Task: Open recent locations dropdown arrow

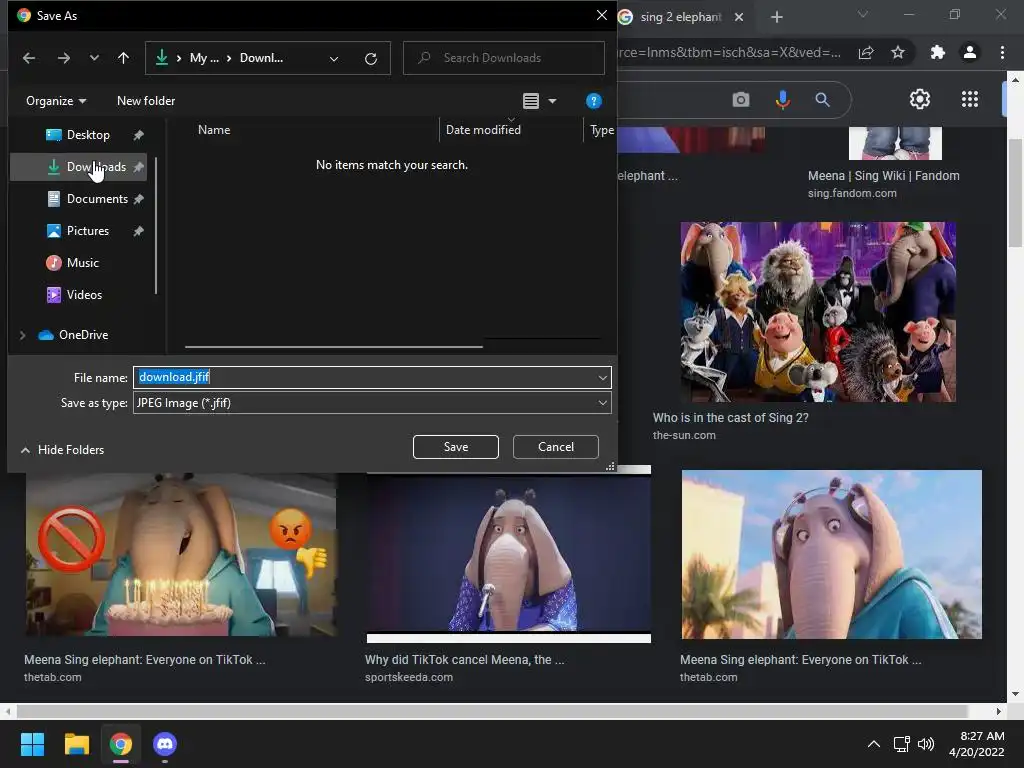Action: pyautogui.click(x=94, y=58)
